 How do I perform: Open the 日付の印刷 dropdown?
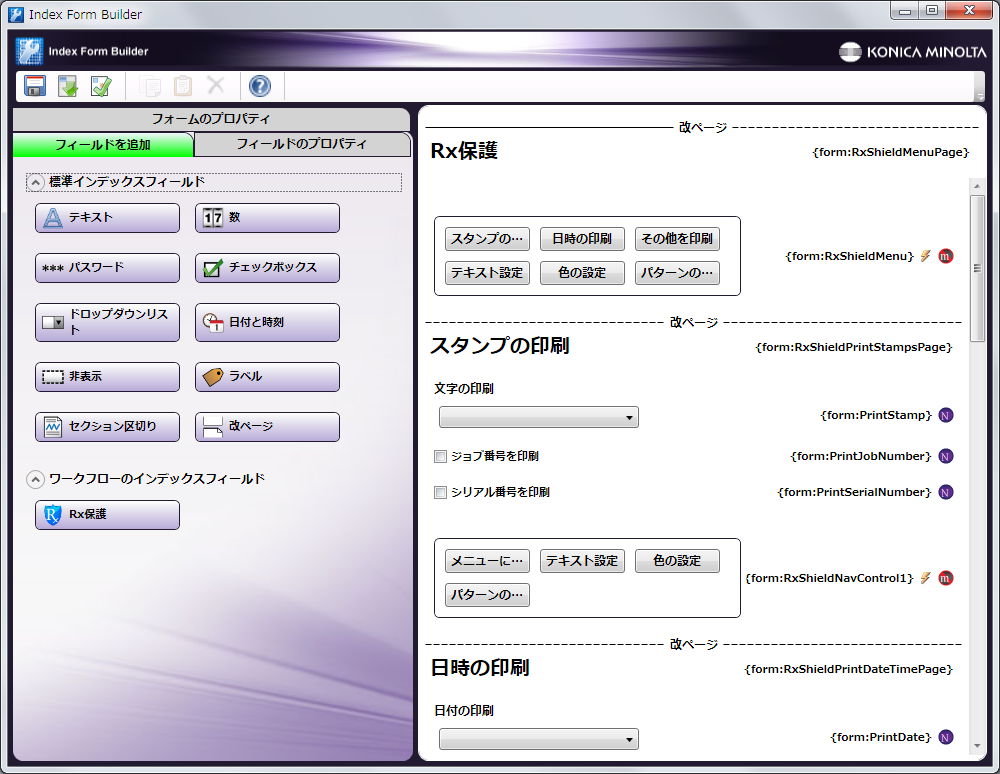(539, 739)
